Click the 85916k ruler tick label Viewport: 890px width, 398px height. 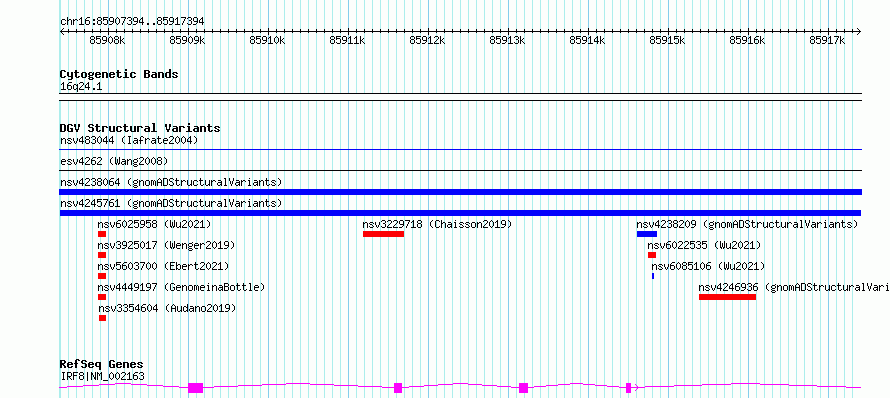[748, 40]
